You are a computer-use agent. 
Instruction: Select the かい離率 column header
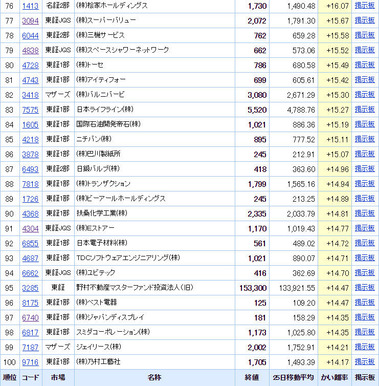pos(334,378)
